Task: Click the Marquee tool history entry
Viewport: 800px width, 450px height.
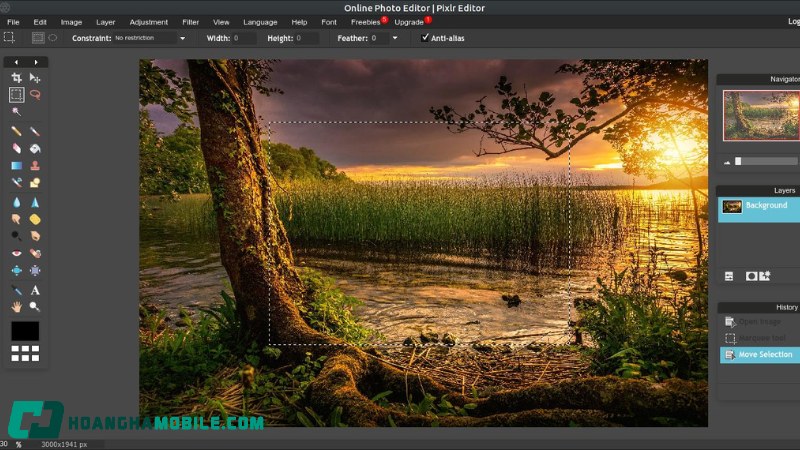Action: pos(760,338)
